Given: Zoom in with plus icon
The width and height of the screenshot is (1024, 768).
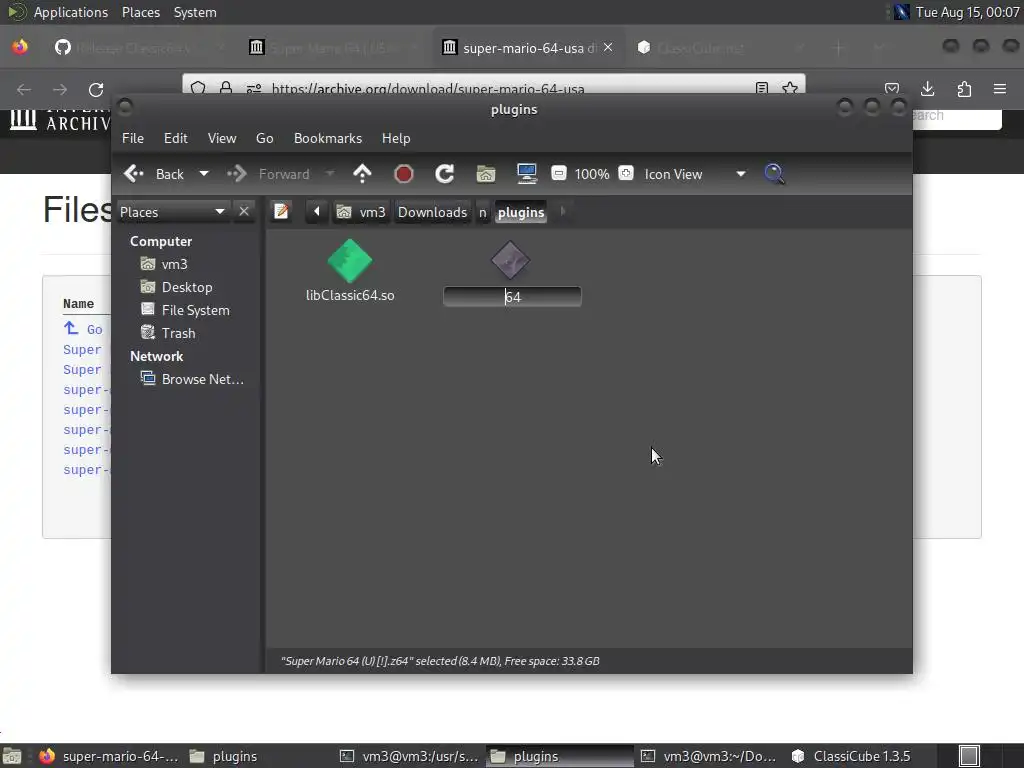Looking at the screenshot, I should tap(626, 174).
